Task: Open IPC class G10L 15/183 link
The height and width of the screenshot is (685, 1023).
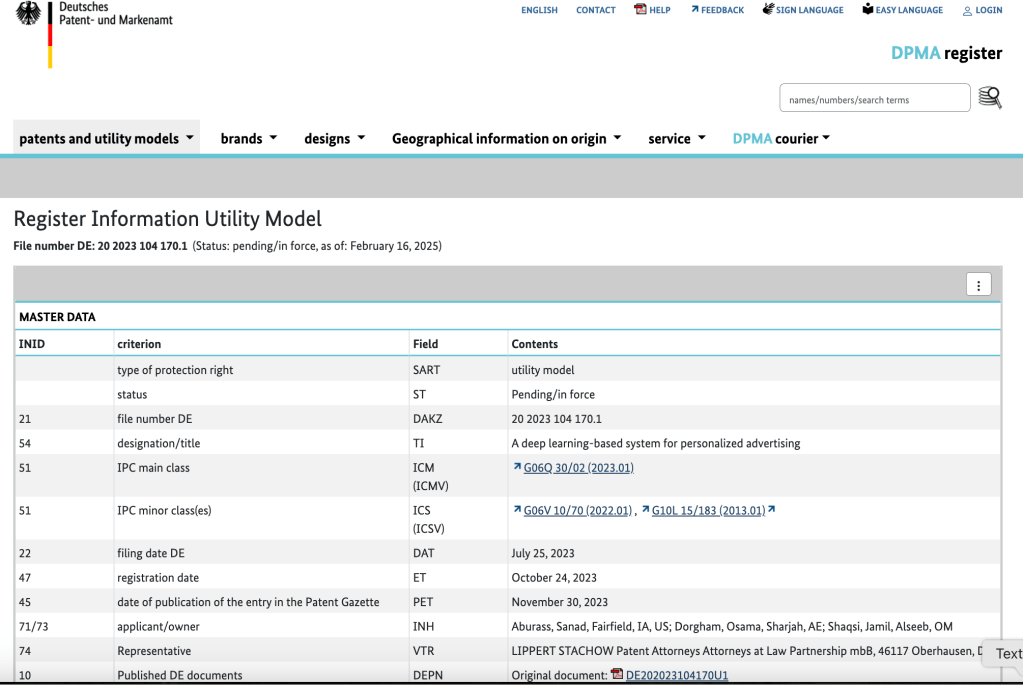Action: [708, 511]
